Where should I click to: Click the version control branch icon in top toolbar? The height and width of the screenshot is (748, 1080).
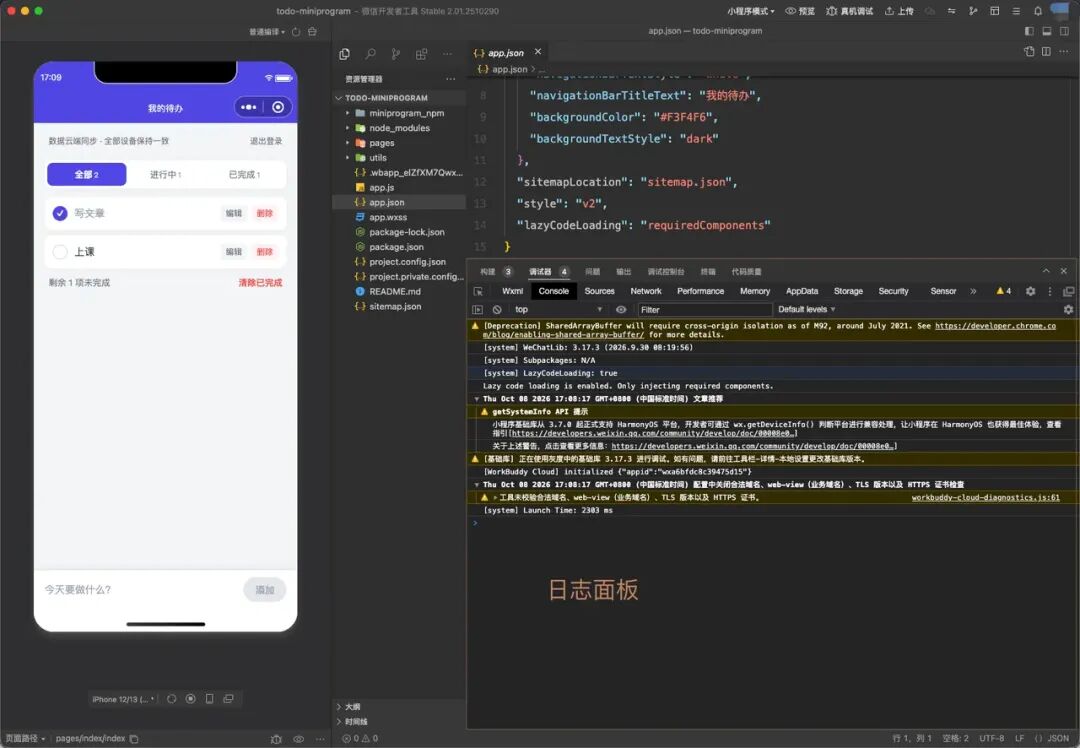973,11
